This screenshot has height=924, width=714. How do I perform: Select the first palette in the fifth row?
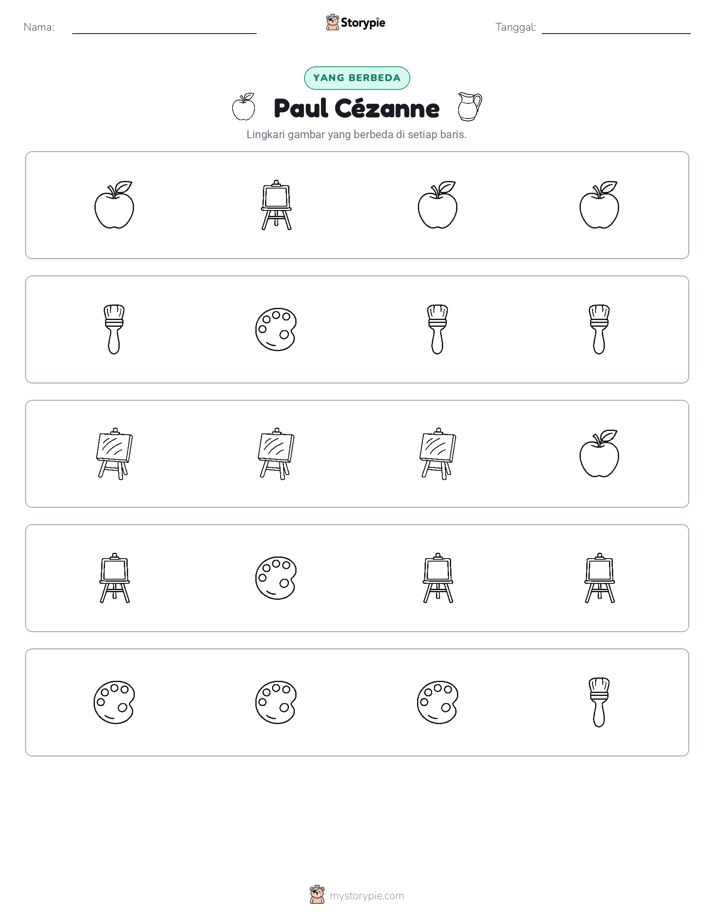coord(114,702)
